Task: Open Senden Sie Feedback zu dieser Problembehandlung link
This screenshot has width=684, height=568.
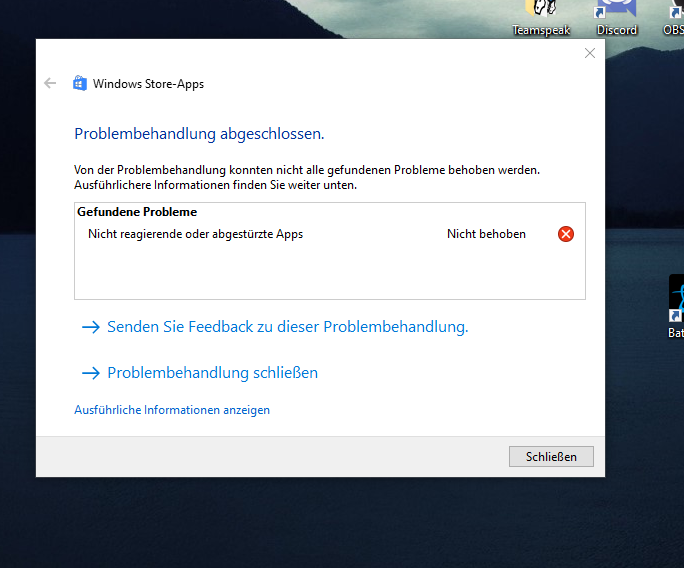Action: [x=275, y=327]
